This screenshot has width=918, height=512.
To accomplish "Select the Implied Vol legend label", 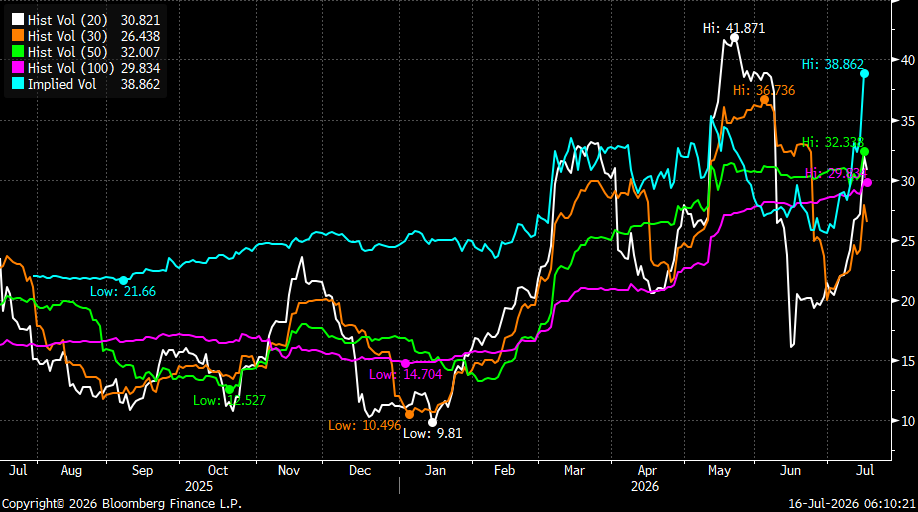I will point(61,84).
